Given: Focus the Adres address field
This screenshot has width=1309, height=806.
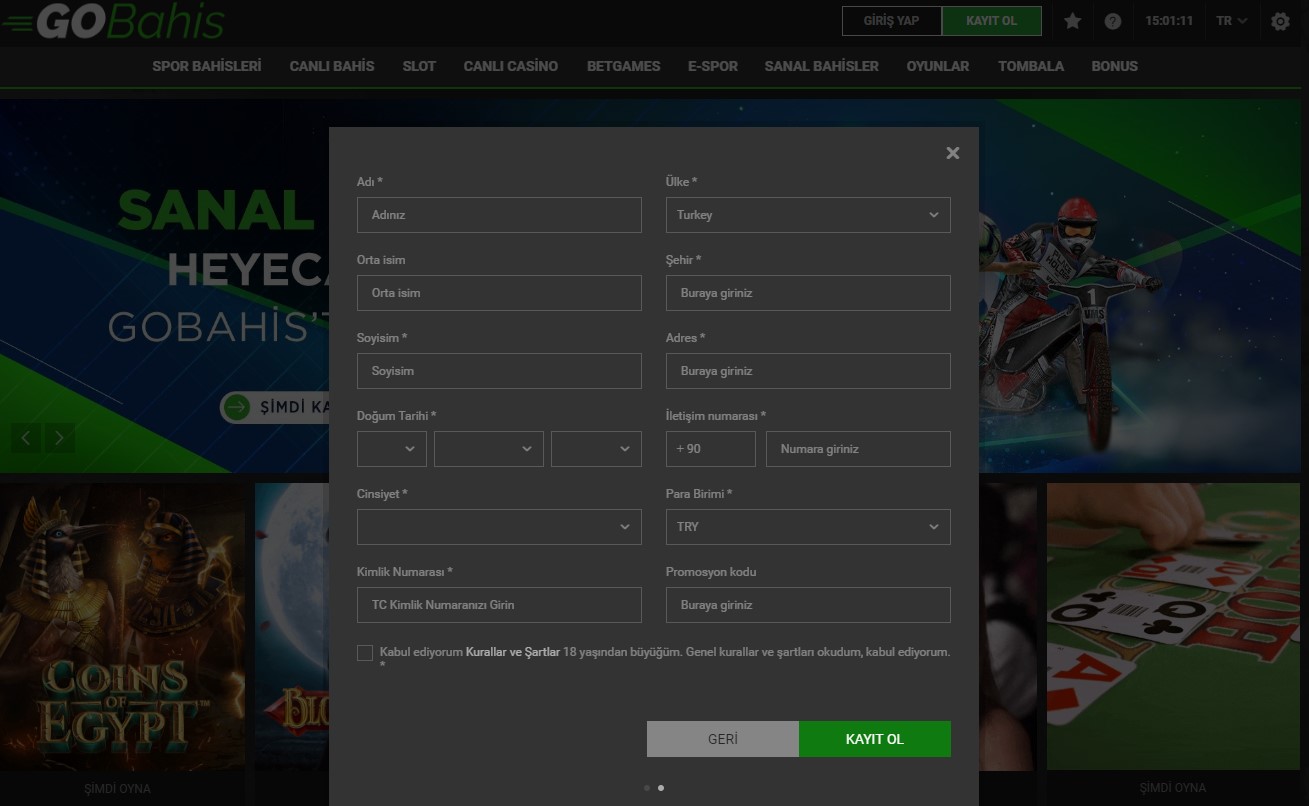Looking at the screenshot, I should [x=808, y=371].
